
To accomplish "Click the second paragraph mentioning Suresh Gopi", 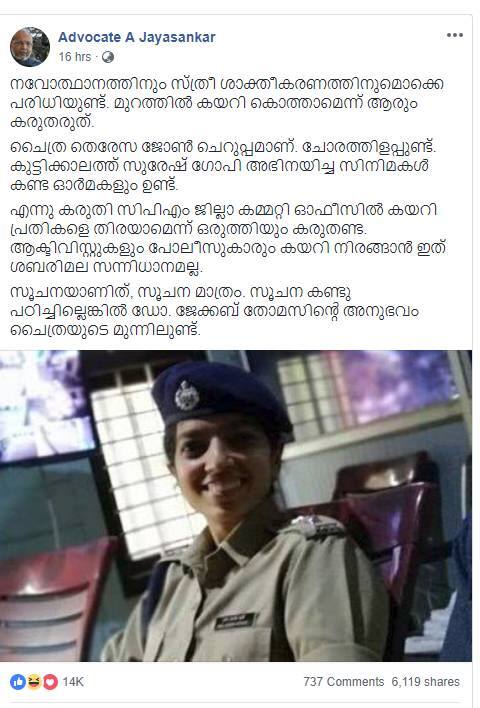I will point(224,166).
